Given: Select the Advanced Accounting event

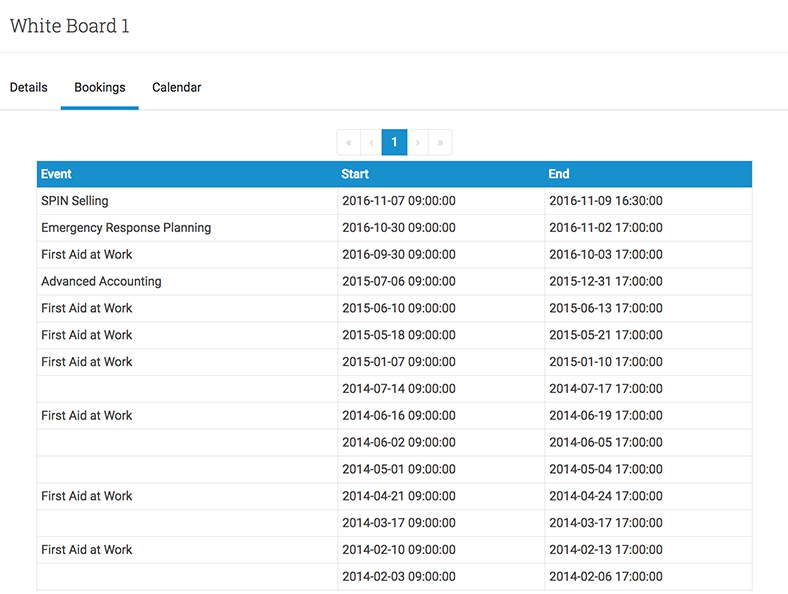Looking at the screenshot, I should click(102, 281).
